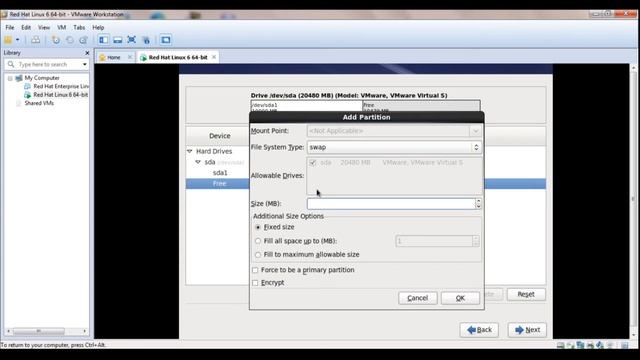Take a snapshot of this virtual machine
This screenshot has height=360, width=640.
(56, 40)
